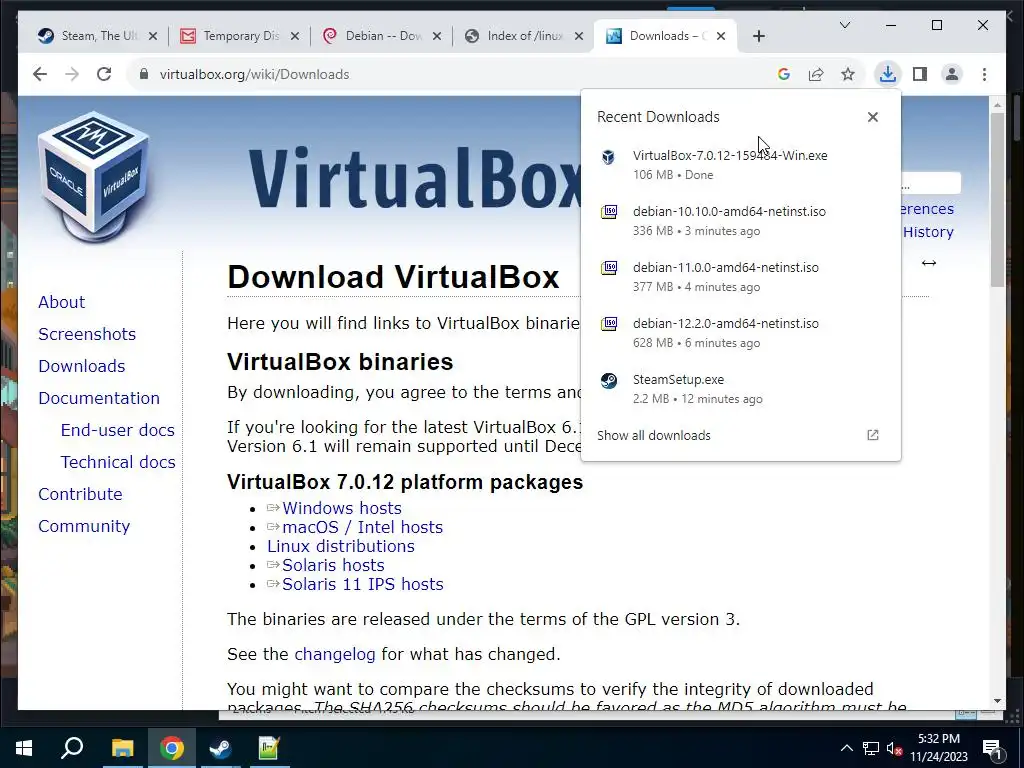Open a new browser tab
This screenshot has width=1024, height=768.
(x=758, y=36)
